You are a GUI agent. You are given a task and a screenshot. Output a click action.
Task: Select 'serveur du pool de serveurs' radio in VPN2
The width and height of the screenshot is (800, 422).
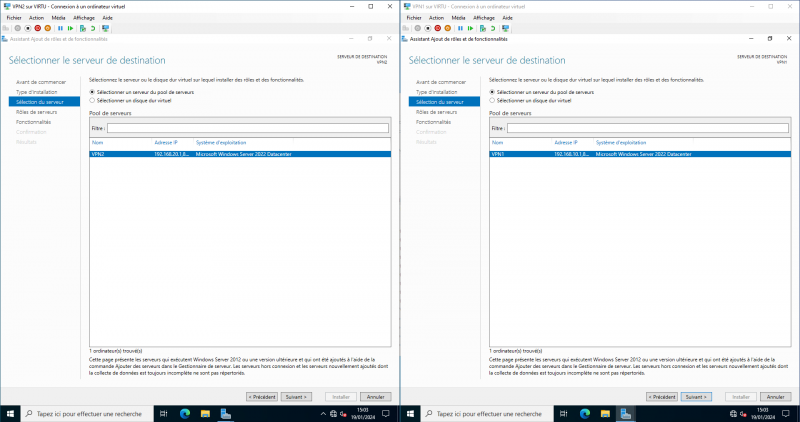click(x=92, y=92)
